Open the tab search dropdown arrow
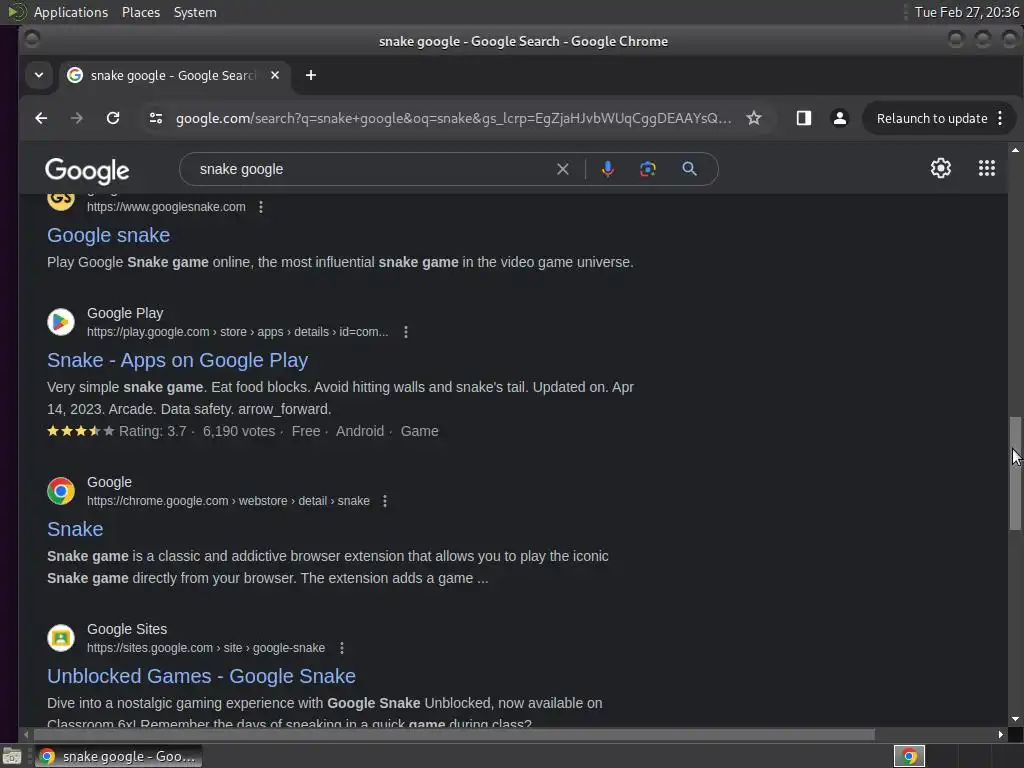The height and width of the screenshot is (768, 1024). pyautogui.click(x=39, y=75)
